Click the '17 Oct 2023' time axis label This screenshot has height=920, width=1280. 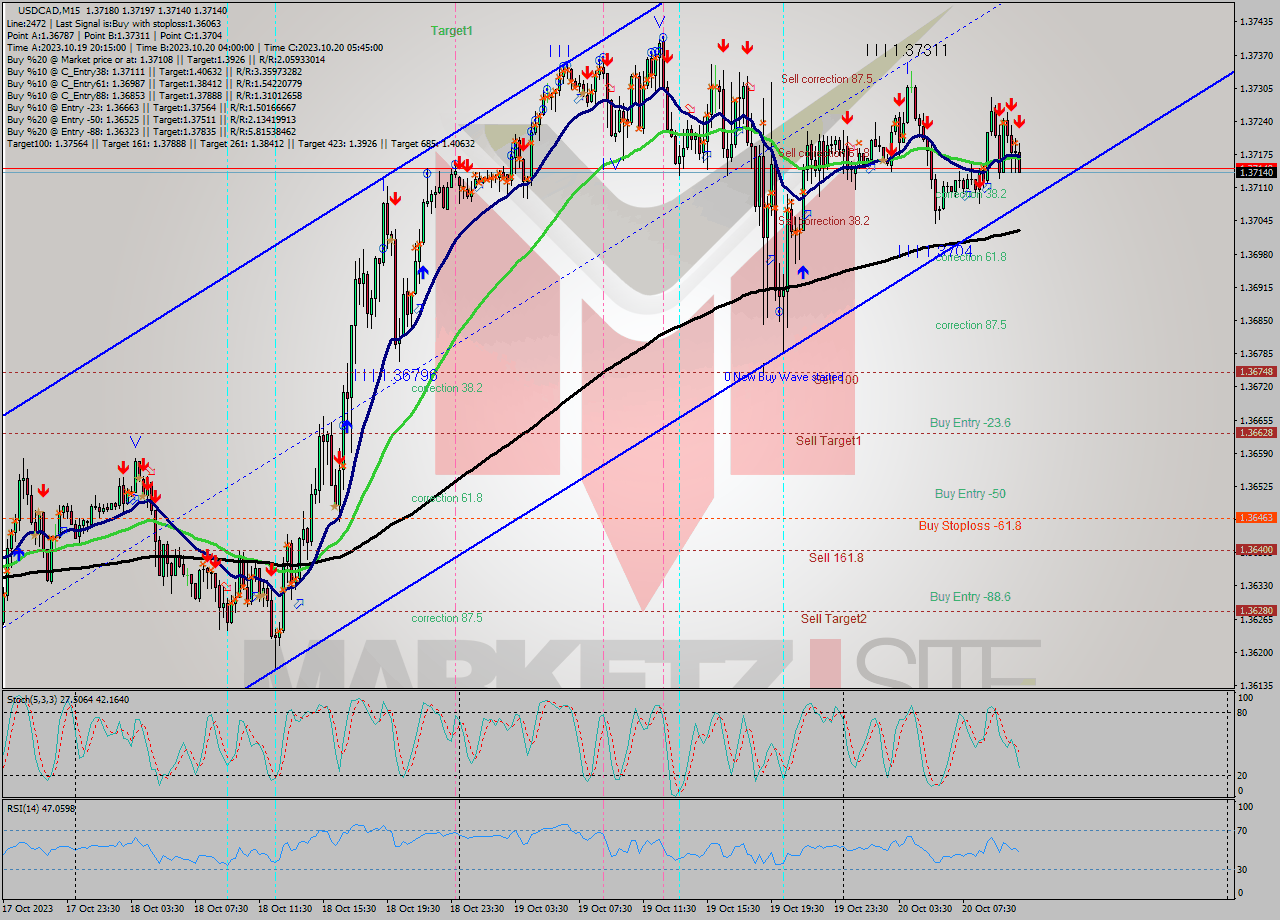(28, 909)
